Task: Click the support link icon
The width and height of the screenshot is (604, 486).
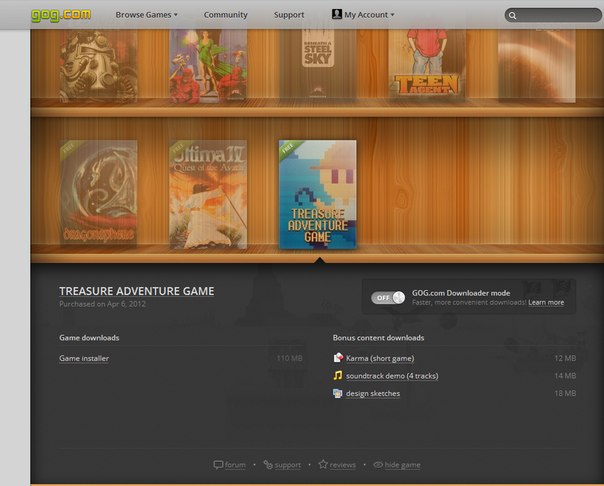Action: click(268, 465)
